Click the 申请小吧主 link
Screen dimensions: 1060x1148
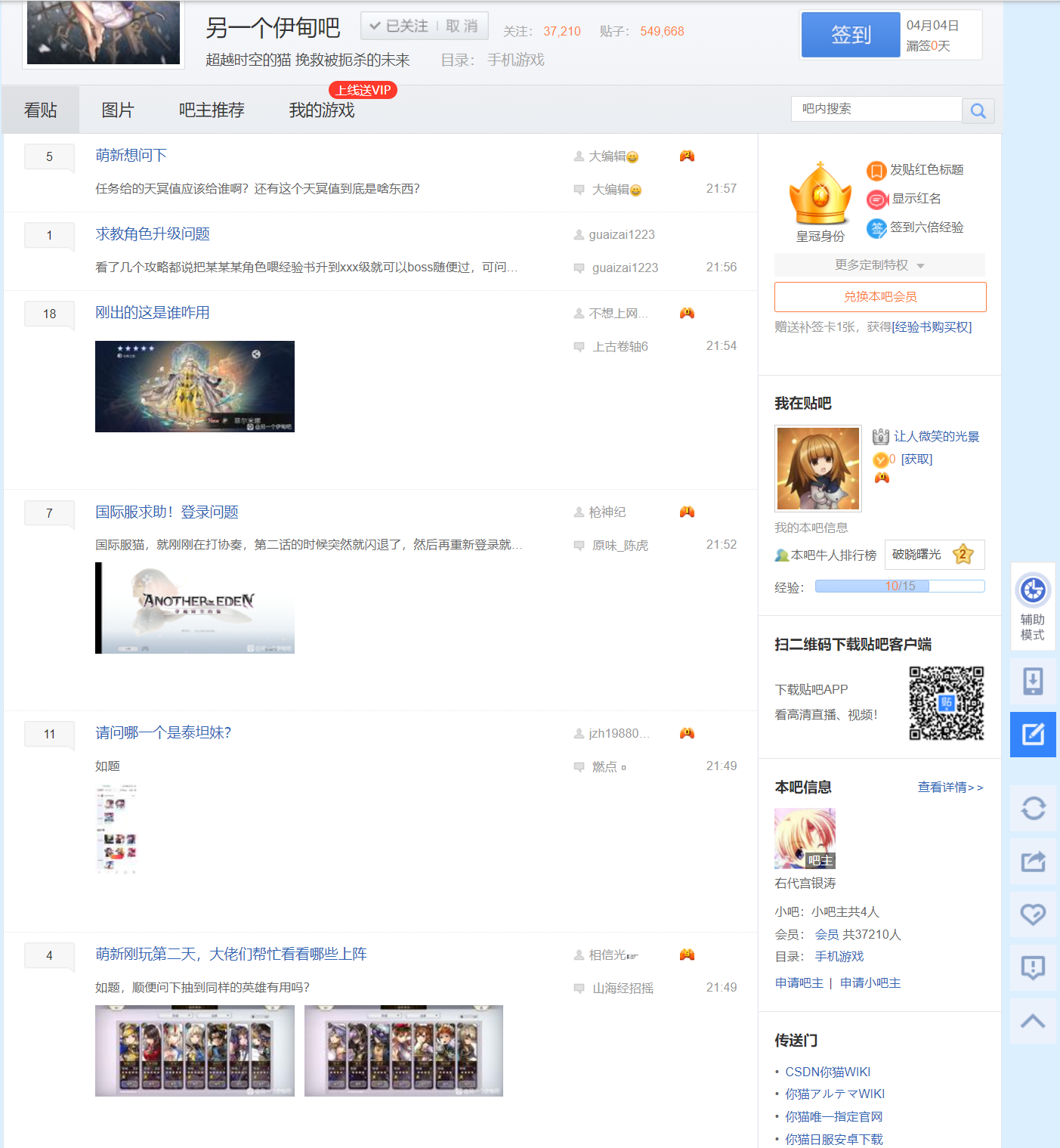[870, 983]
